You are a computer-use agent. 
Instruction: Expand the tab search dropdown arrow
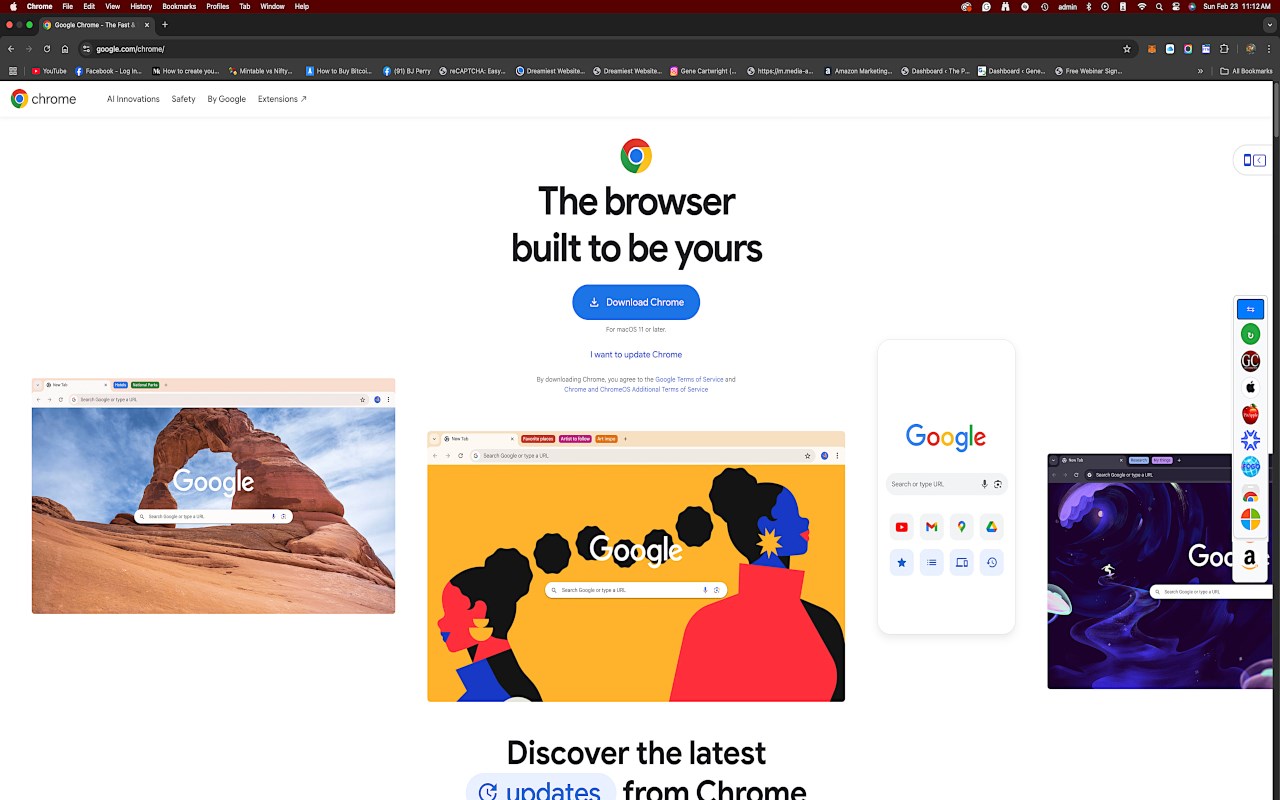[x=1270, y=24]
